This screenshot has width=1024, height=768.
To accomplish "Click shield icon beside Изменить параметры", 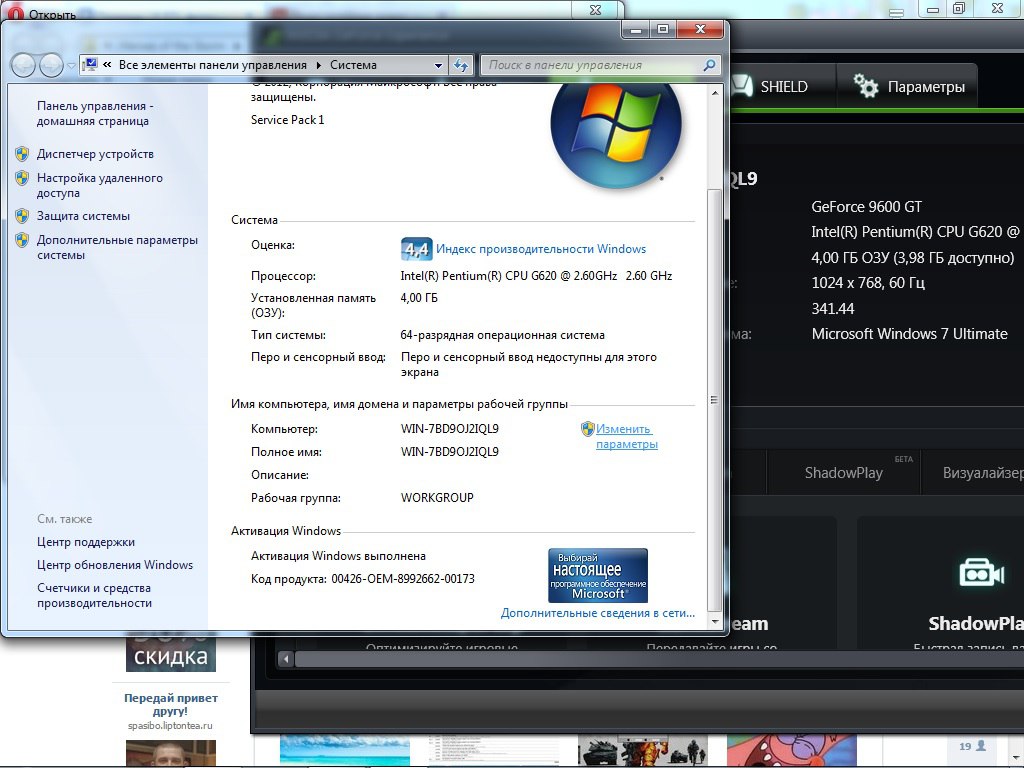I will coord(587,429).
